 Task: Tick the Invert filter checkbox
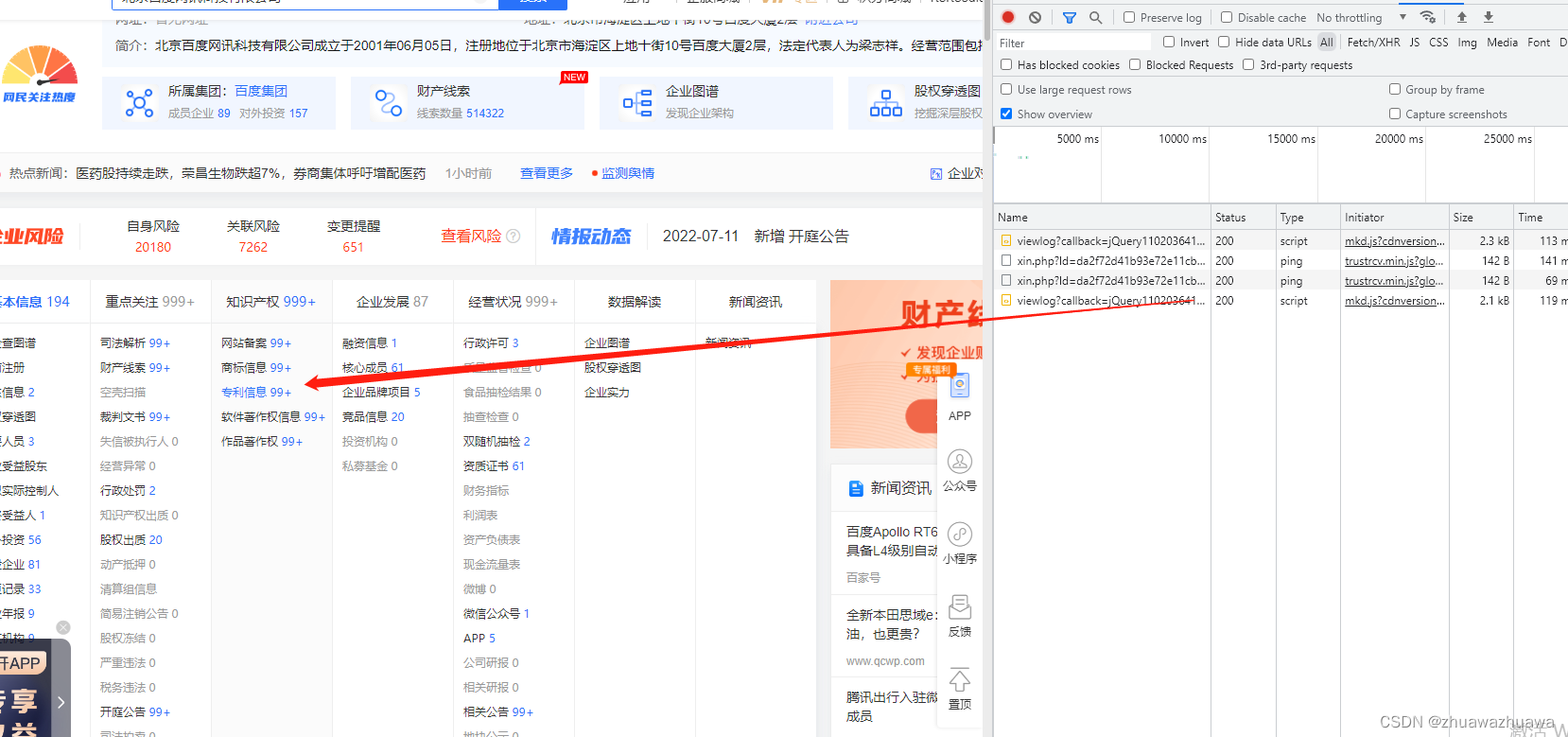pos(1169,42)
